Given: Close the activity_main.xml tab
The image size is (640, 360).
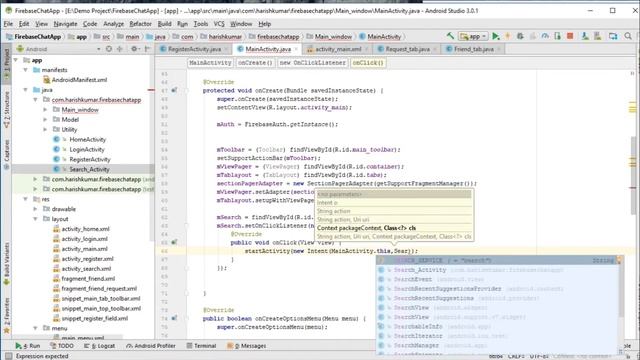Looking at the screenshot, I should point(367,49).
